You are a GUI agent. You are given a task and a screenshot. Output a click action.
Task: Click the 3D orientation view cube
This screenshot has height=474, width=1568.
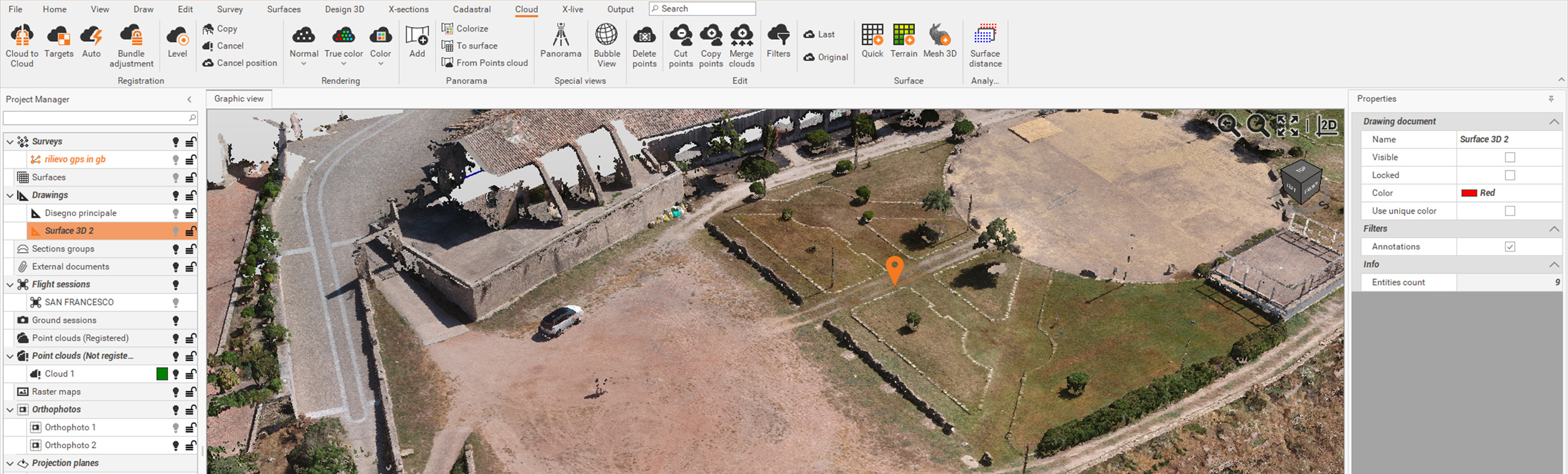coord(1301,181)
